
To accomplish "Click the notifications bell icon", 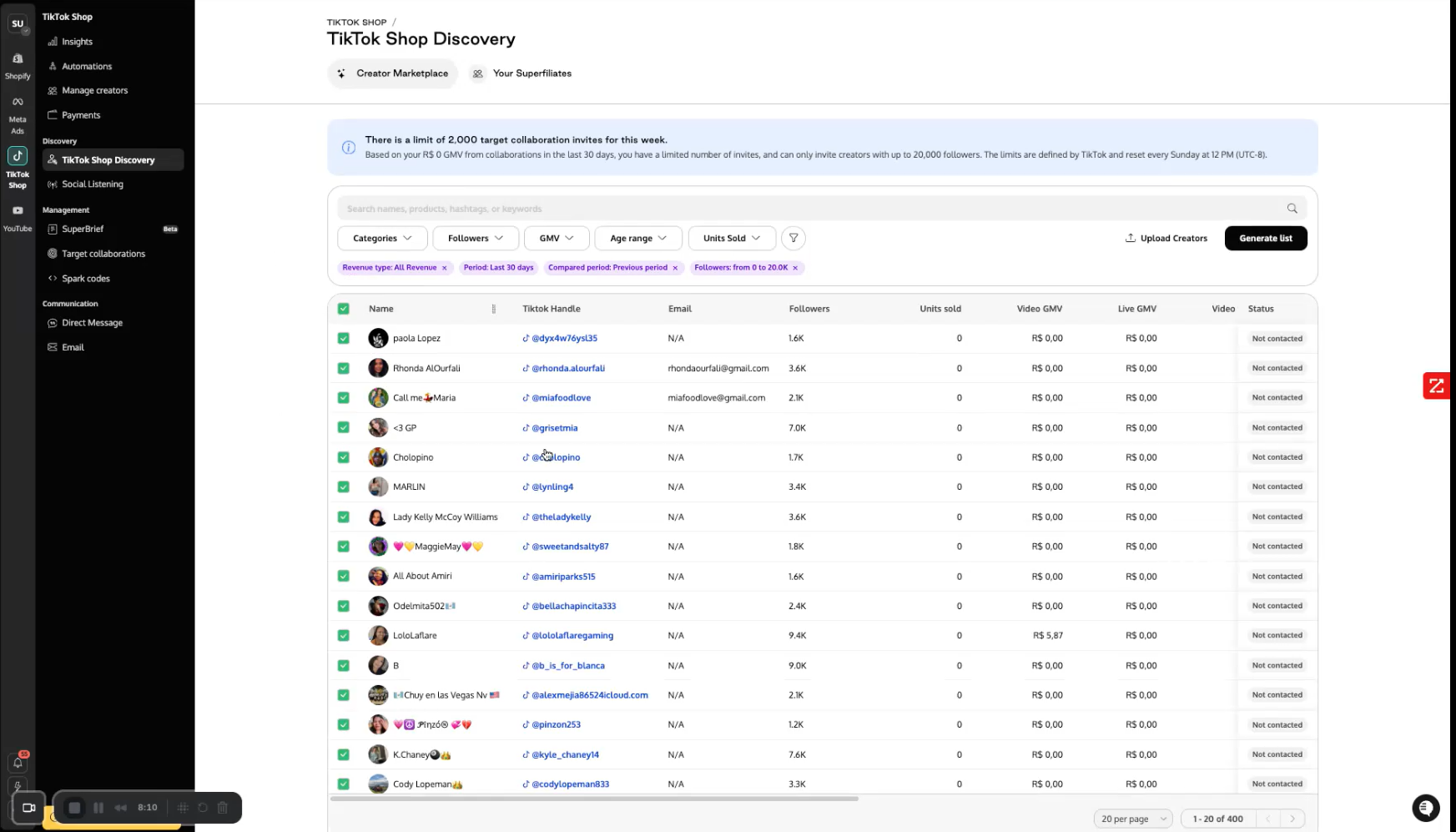I will (18, 762).
